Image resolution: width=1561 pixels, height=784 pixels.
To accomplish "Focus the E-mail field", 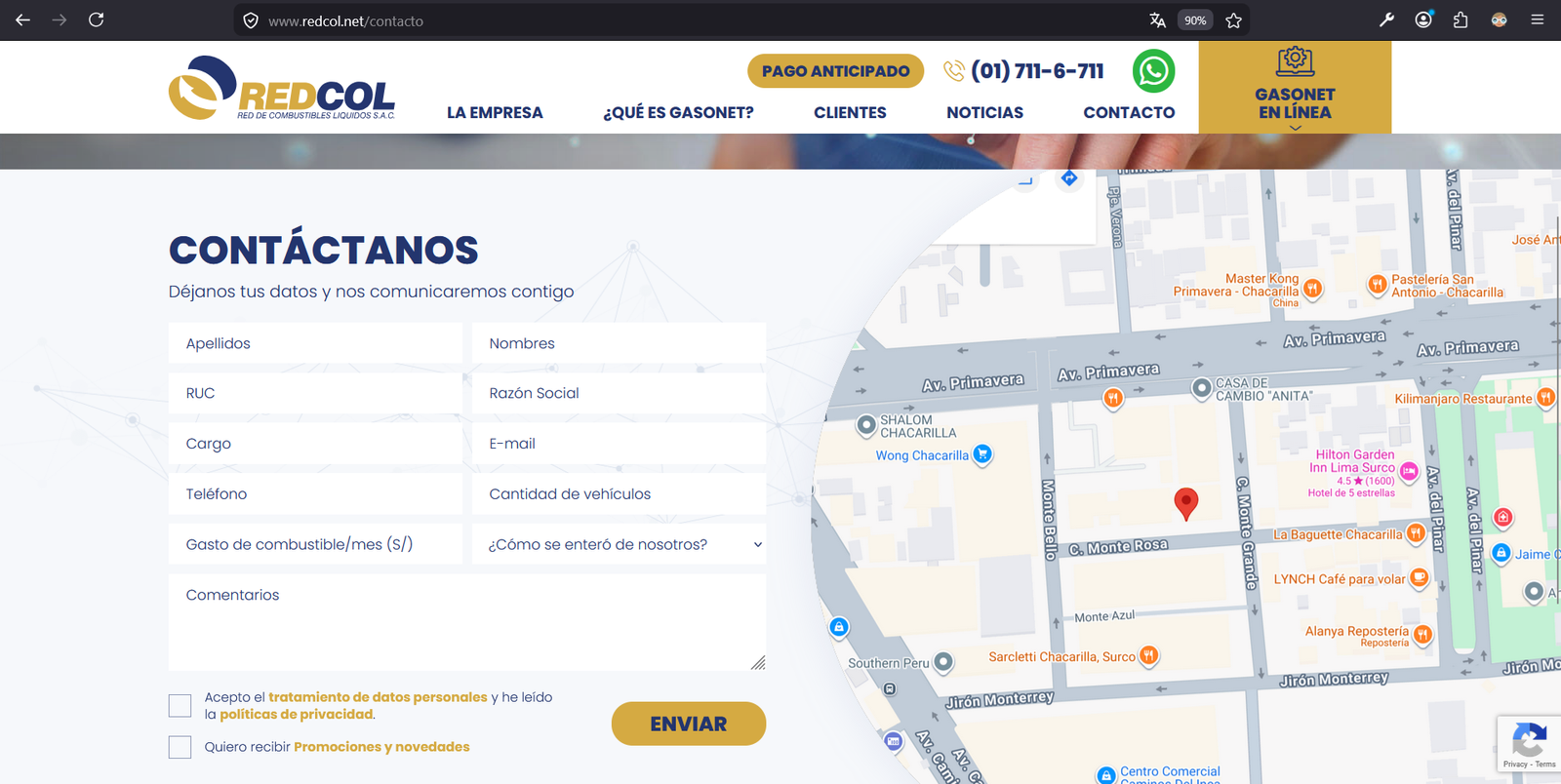I will (619, 444).
